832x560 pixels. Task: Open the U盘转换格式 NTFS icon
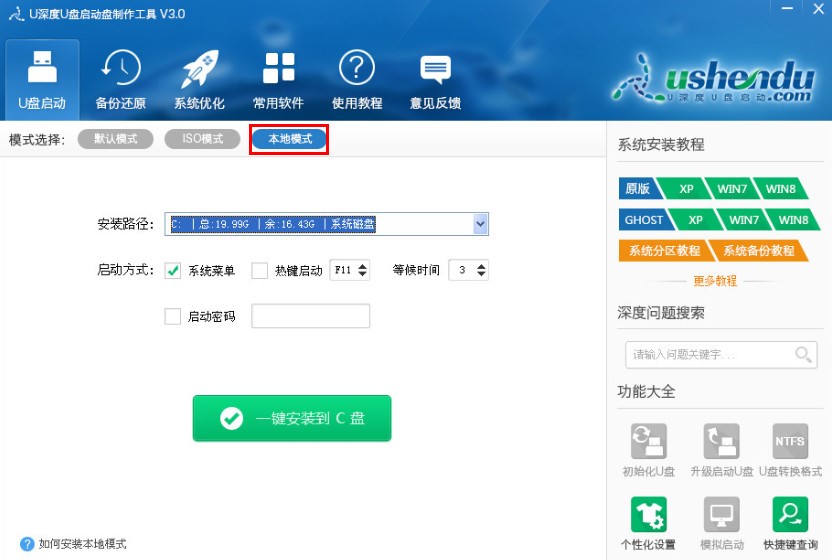(790, 441)
